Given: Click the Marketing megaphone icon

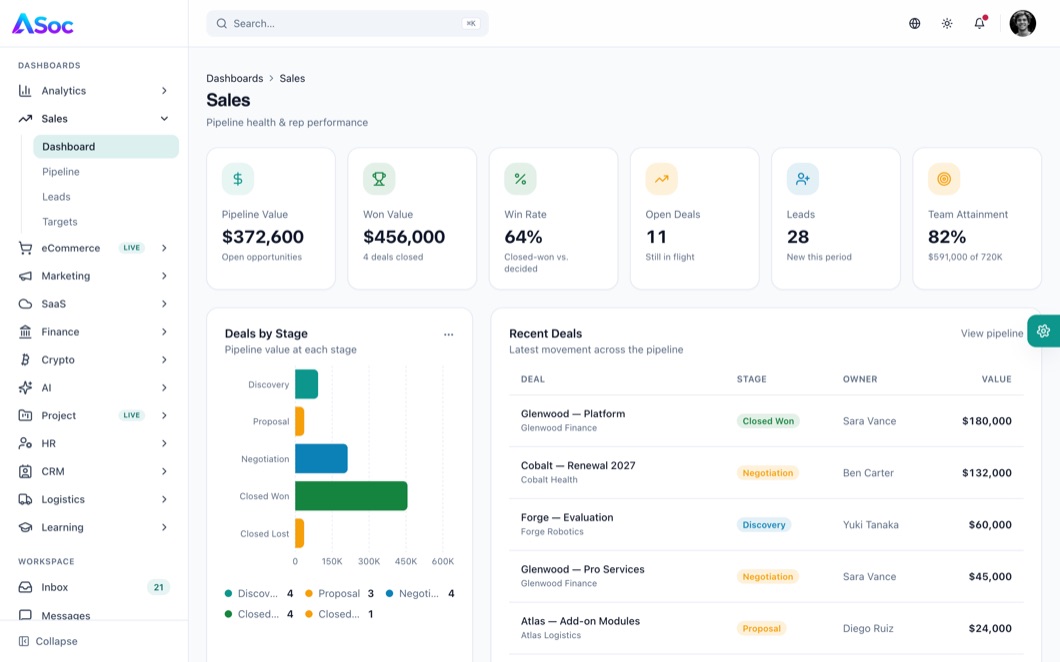Looking at the screenshot, I should pos(25,276).
